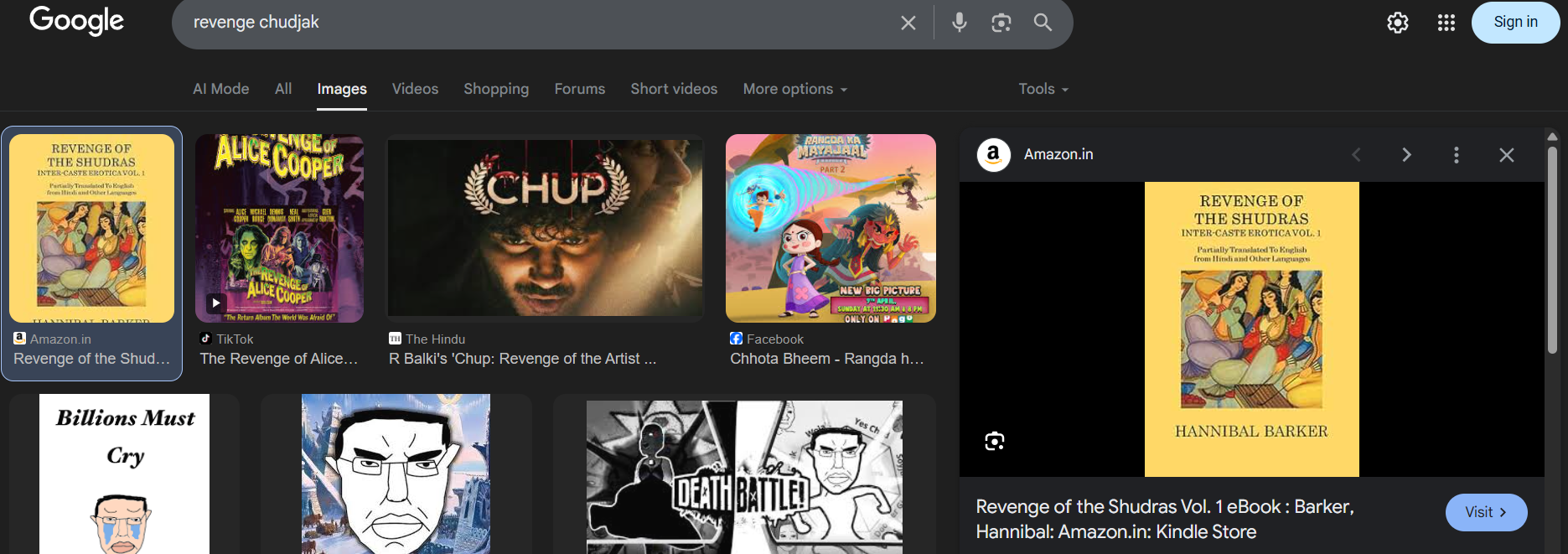Open Billions Must Cry image result
1568x554 pixels.
pyautogui.click(x=124, y=474)
